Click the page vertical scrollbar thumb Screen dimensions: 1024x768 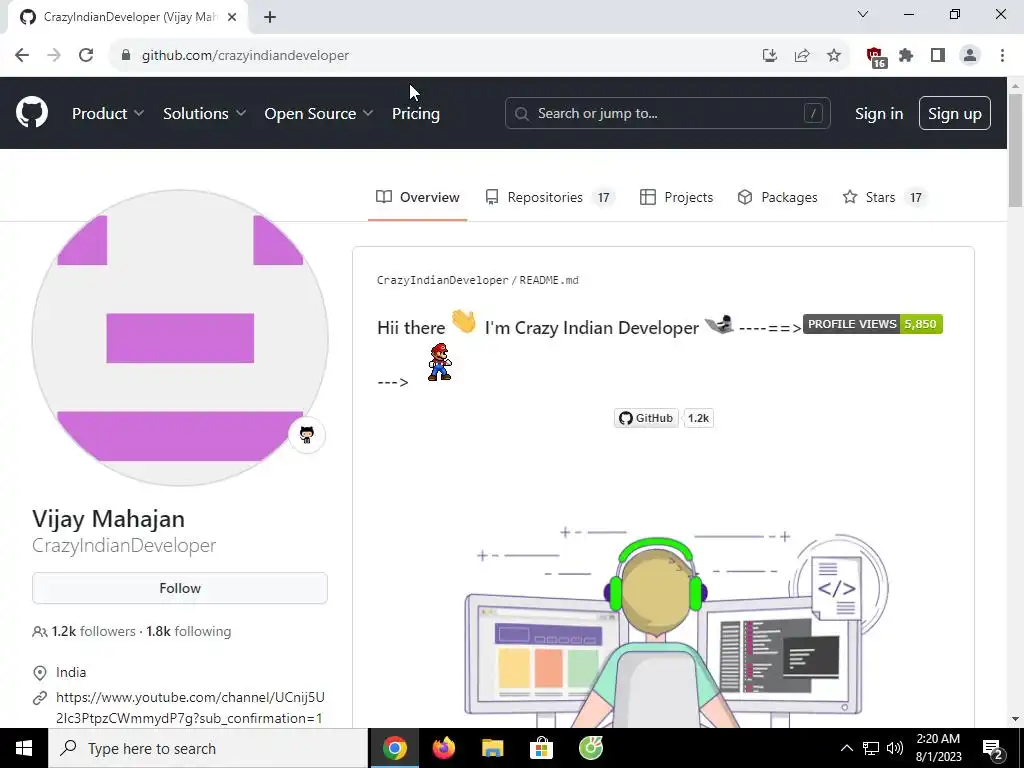(x=1015, y=150)
